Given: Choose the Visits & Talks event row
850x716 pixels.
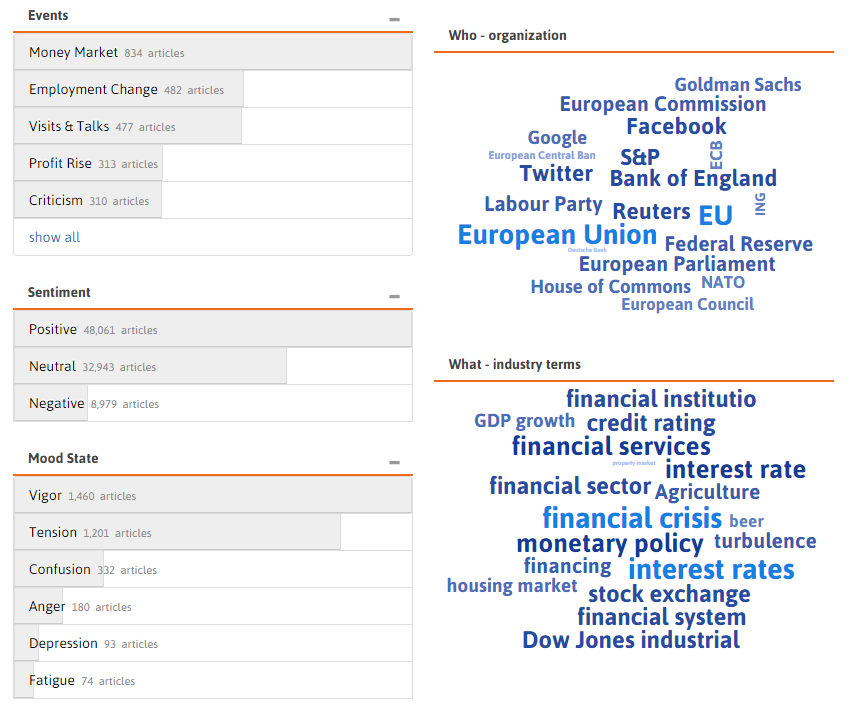Looking at the screenshot, I should (213, 126).
